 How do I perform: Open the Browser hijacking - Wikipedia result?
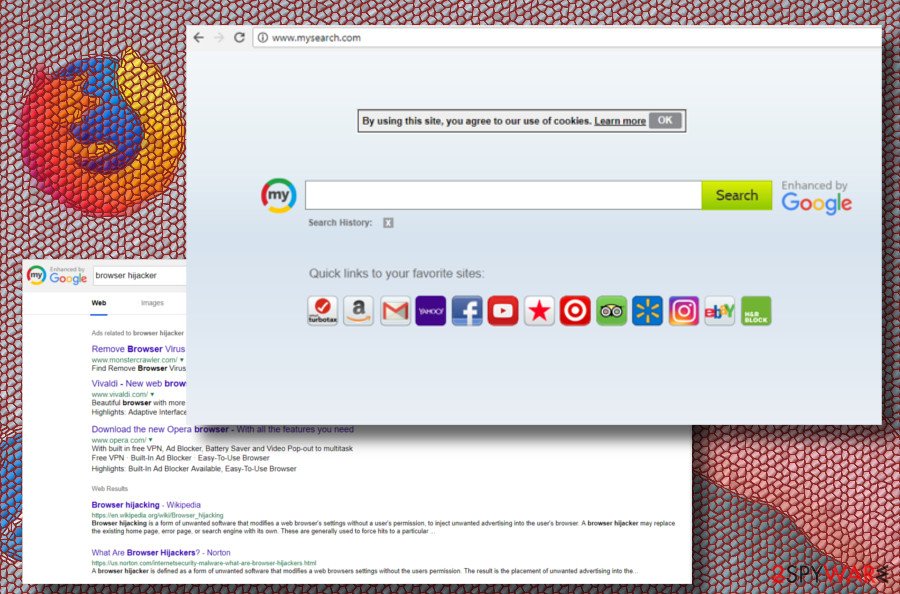click(146, 505)
